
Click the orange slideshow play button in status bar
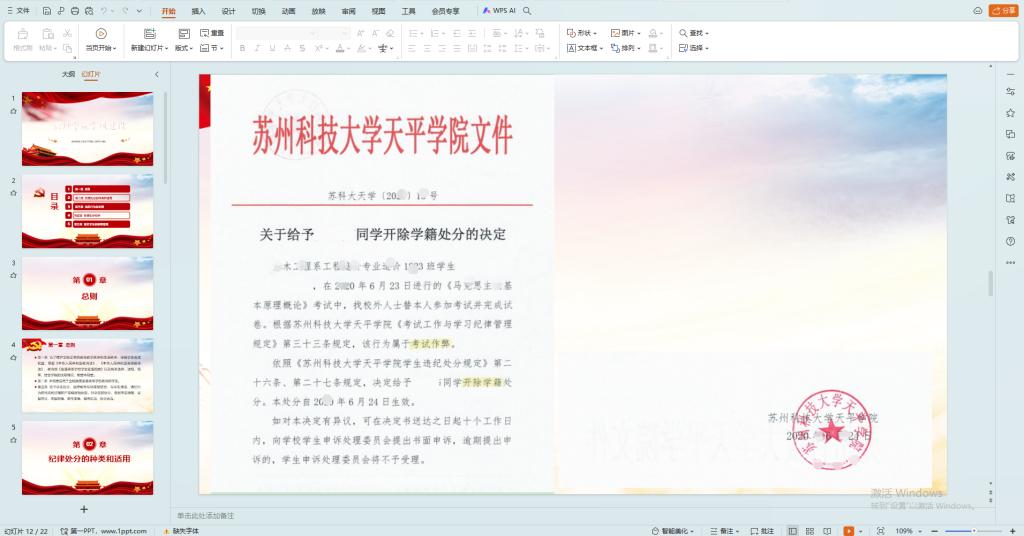coord(848,531)
